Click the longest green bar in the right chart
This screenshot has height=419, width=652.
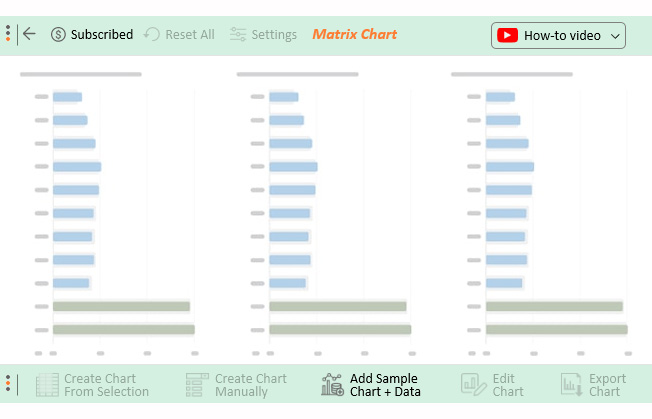point(556,330)
